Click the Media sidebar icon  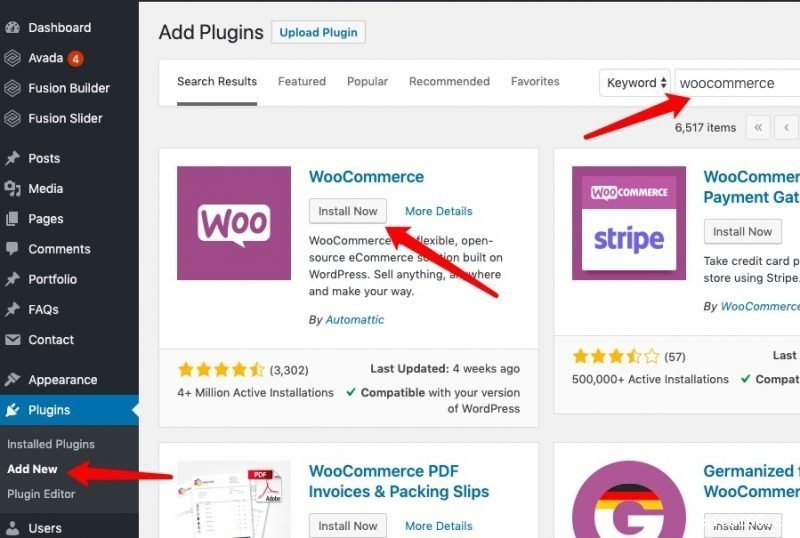12,189
